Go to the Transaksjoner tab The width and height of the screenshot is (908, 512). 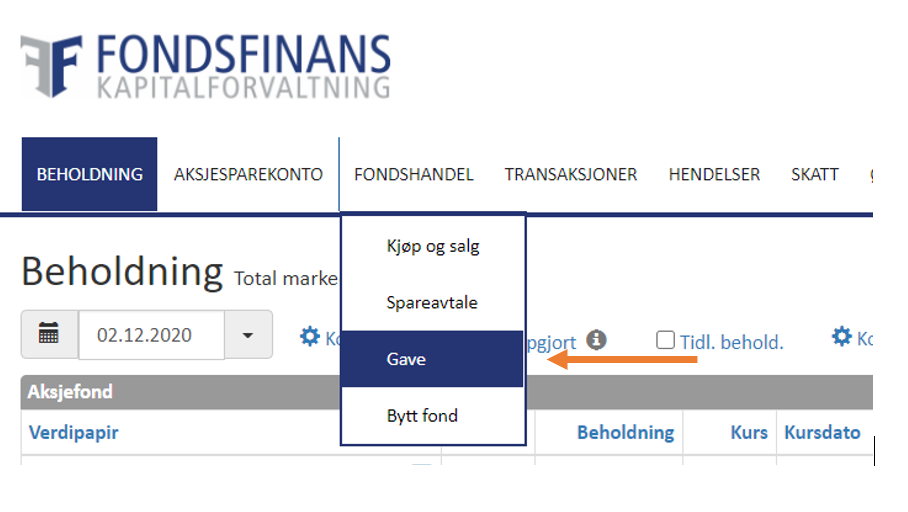pos(571,174)
